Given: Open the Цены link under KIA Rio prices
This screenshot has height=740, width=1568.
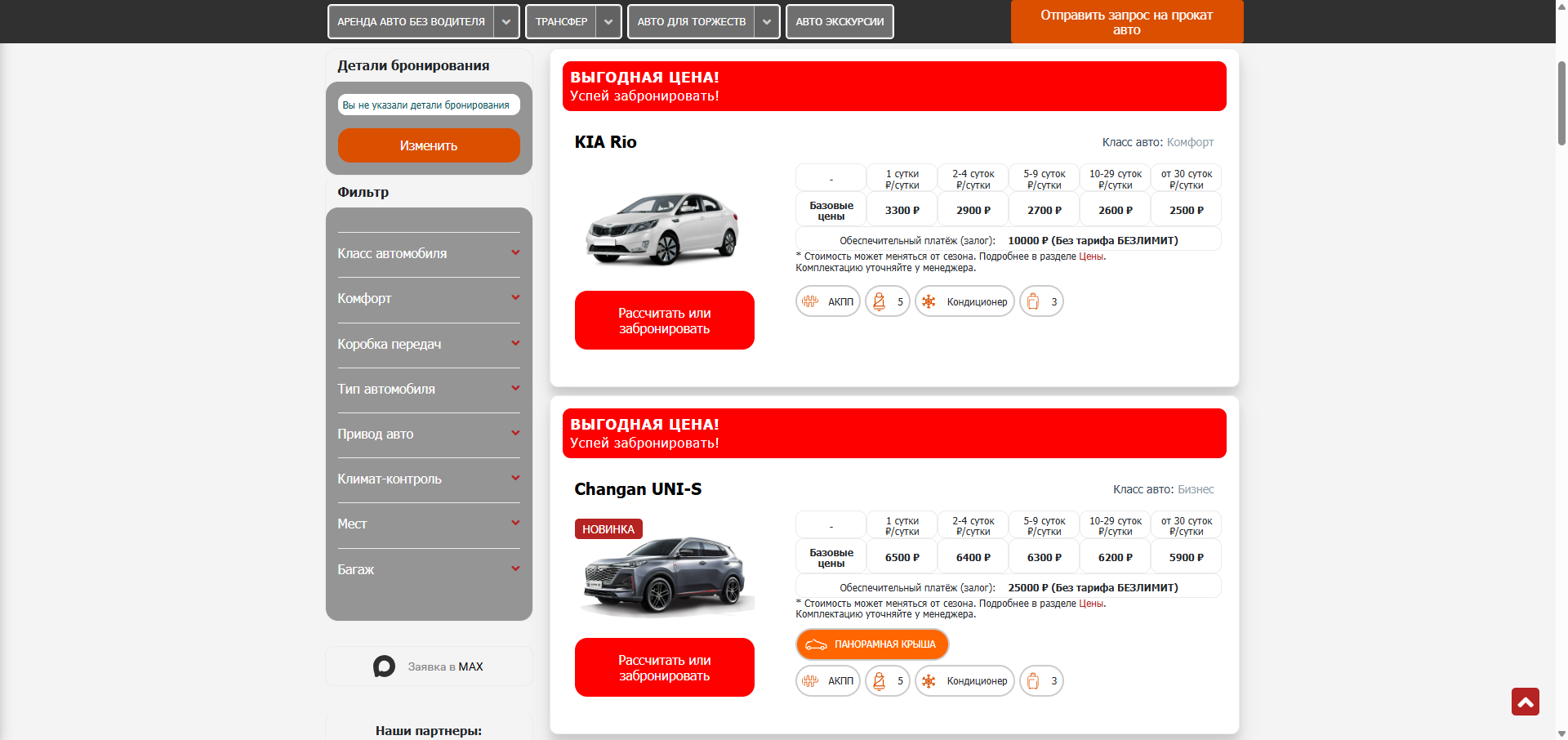Looking at the screenshot, I should [x=1091, y=256].
